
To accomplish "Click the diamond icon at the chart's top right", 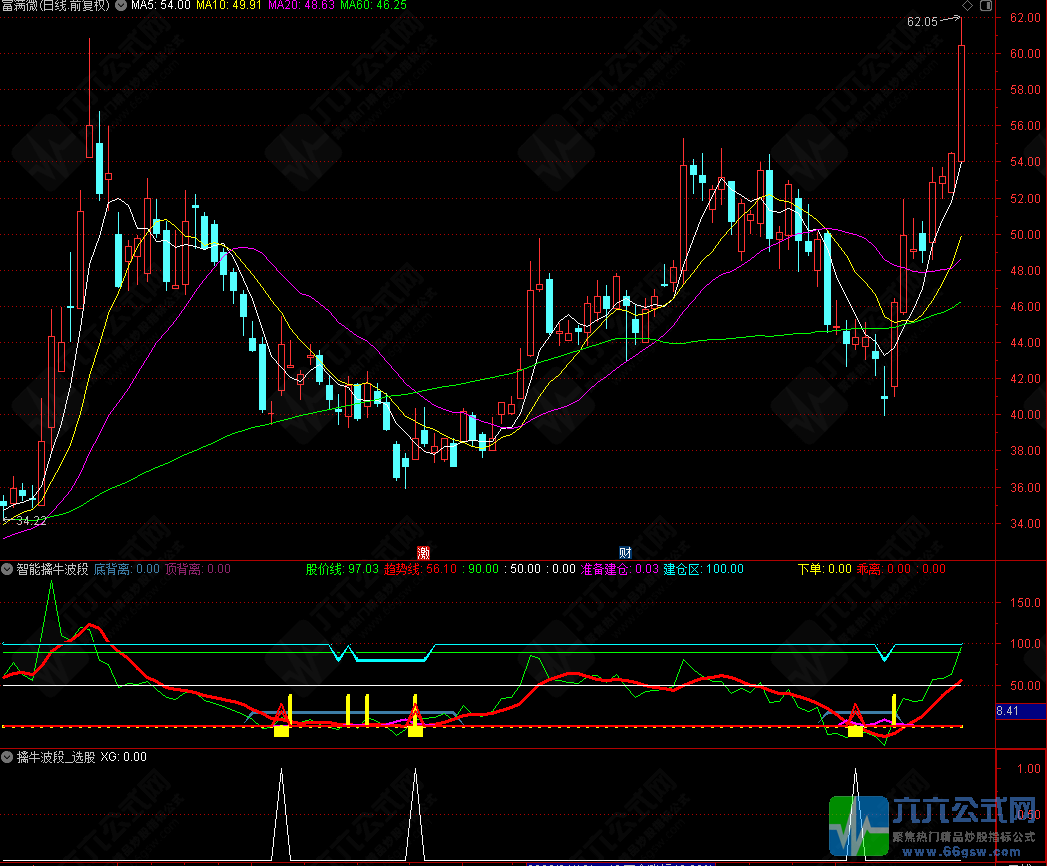I will click(968, 5).
